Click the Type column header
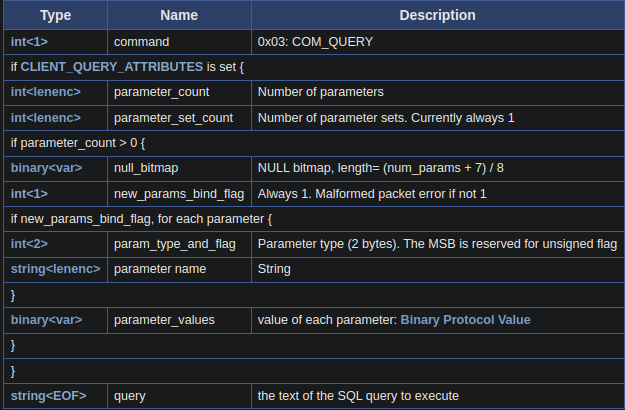Screen dimensions: 625x410 [55, 15]
